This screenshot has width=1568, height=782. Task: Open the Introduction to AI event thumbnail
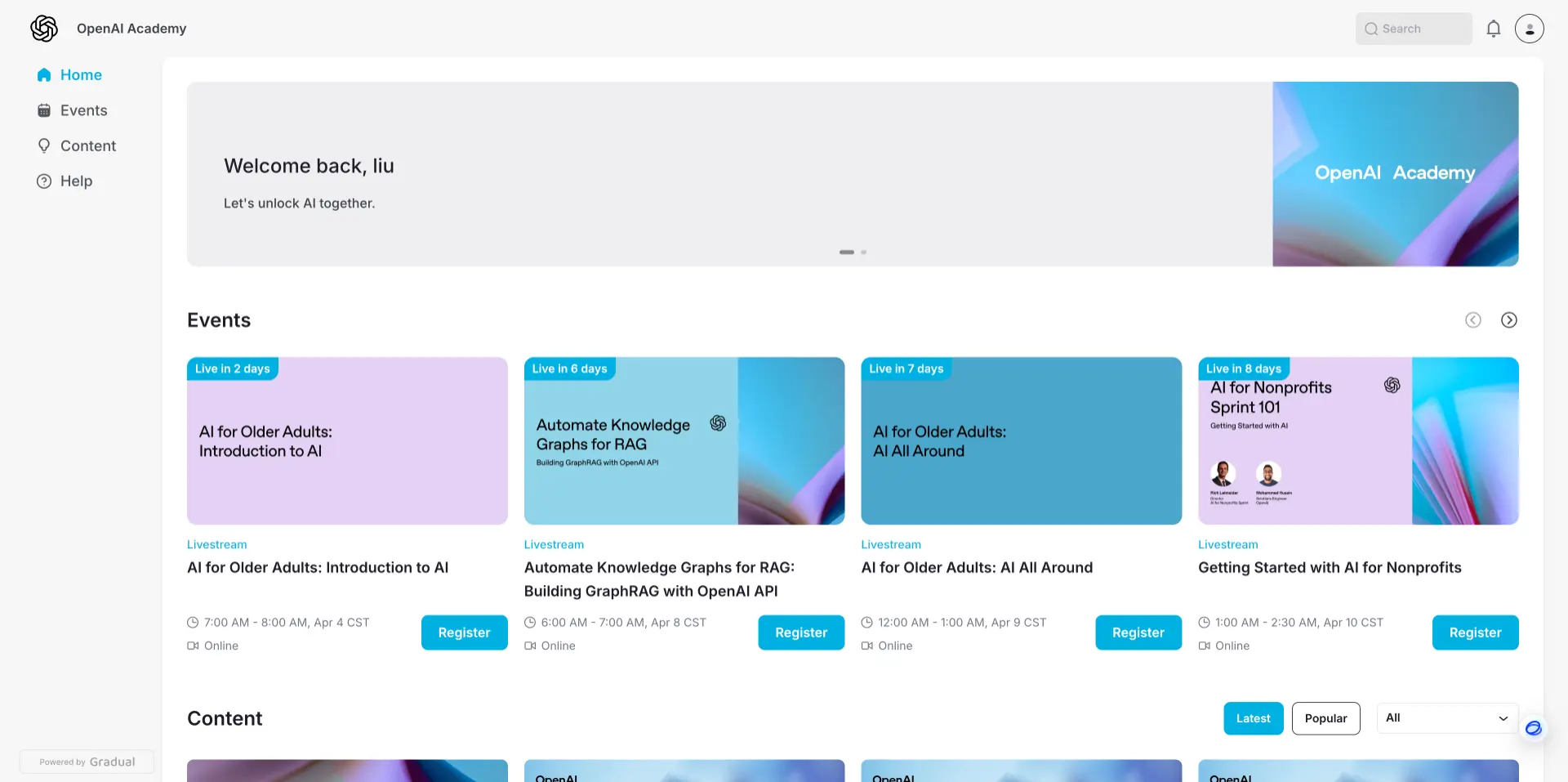347,441
